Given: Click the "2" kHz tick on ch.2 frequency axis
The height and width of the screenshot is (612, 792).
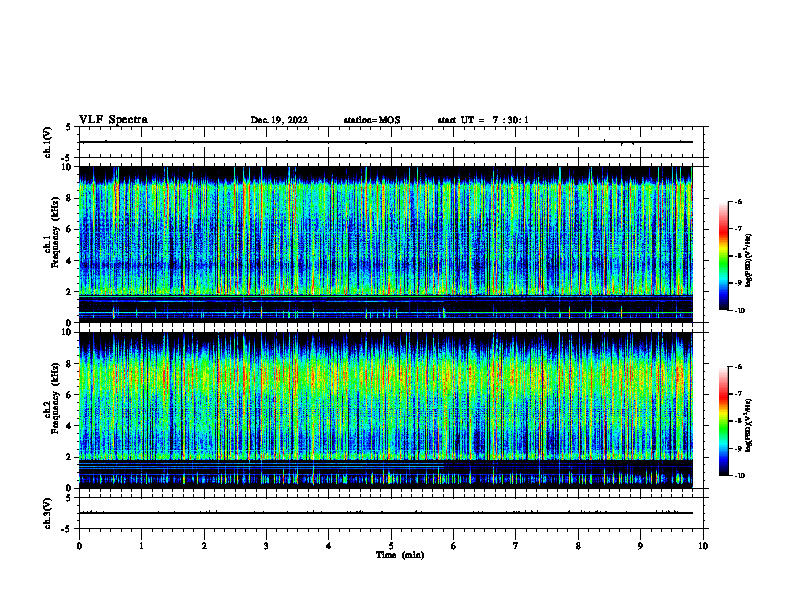Looking at the screenshot, I should point(69,457).
